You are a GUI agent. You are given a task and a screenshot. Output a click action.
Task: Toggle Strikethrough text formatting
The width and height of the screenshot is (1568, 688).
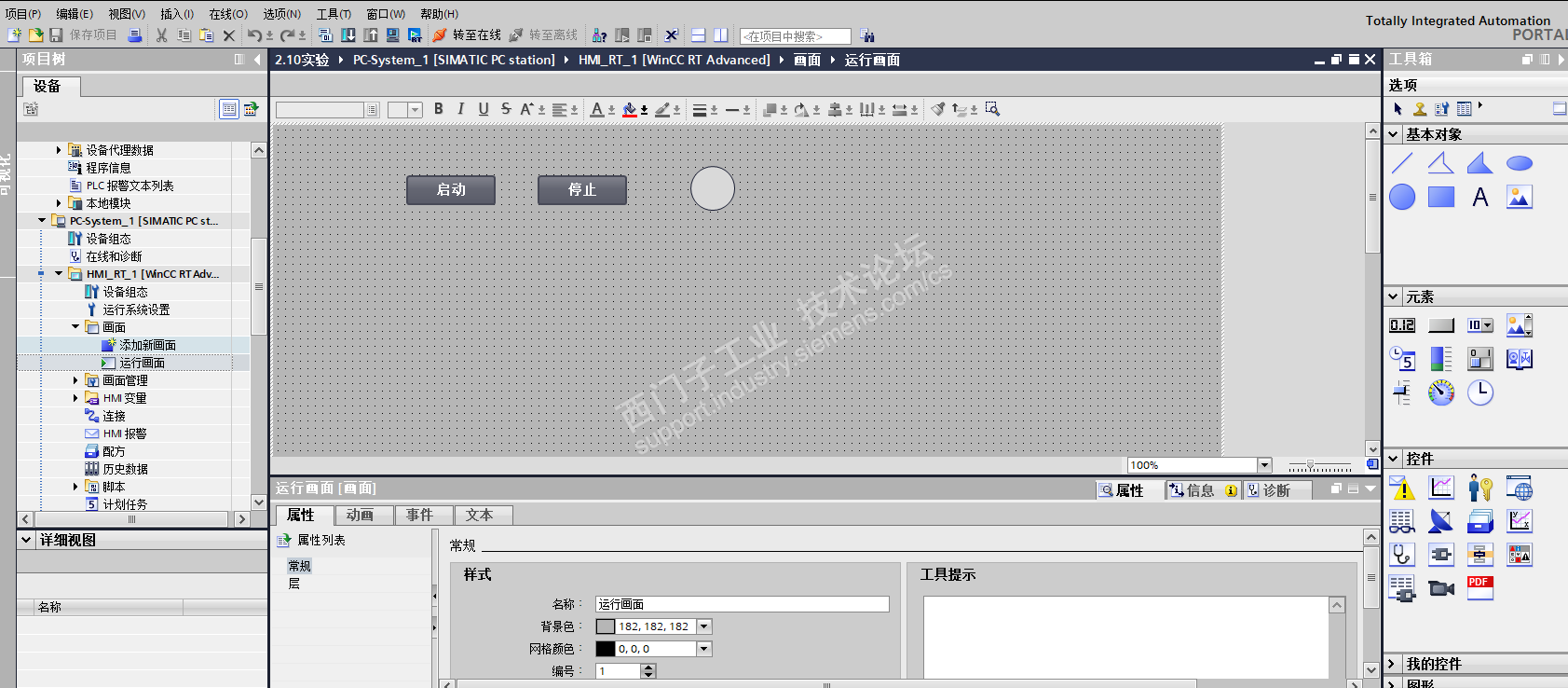click(x=506, y=109)
